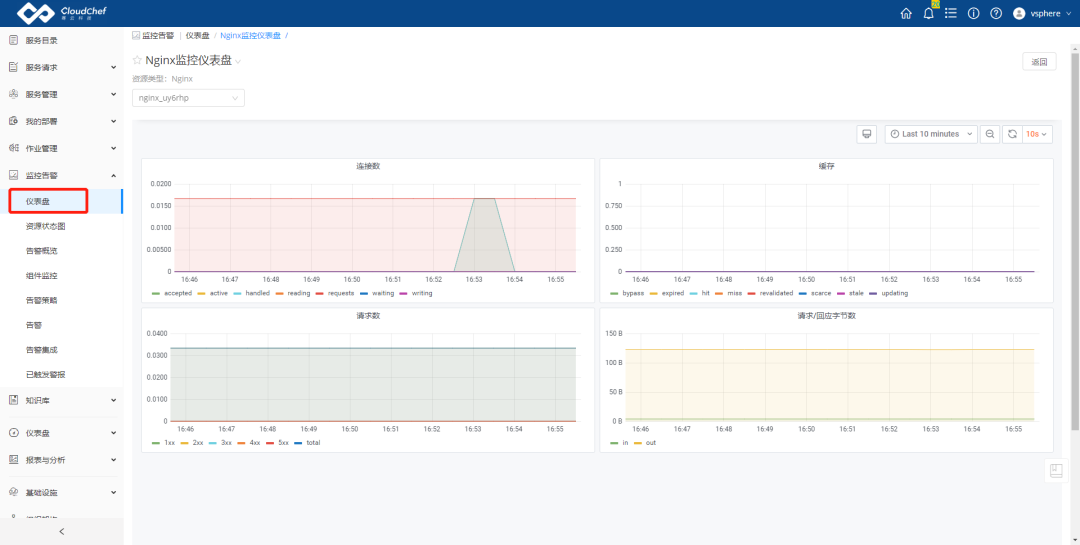Click the 知识库 sidebar icon

(x=12, y=400)
